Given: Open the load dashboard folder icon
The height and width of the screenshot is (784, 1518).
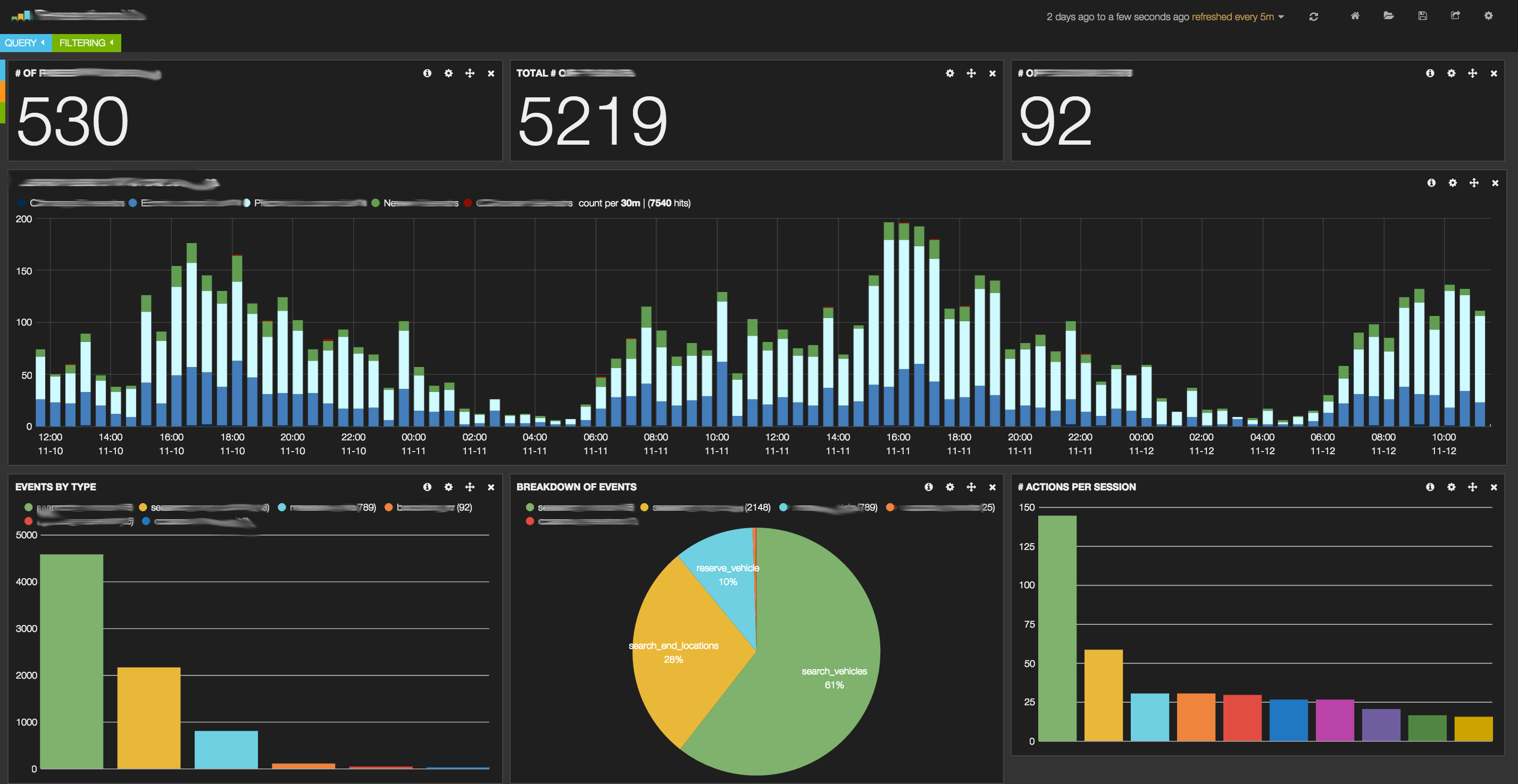Looking at the screenshot, I should pos(1388,16).
